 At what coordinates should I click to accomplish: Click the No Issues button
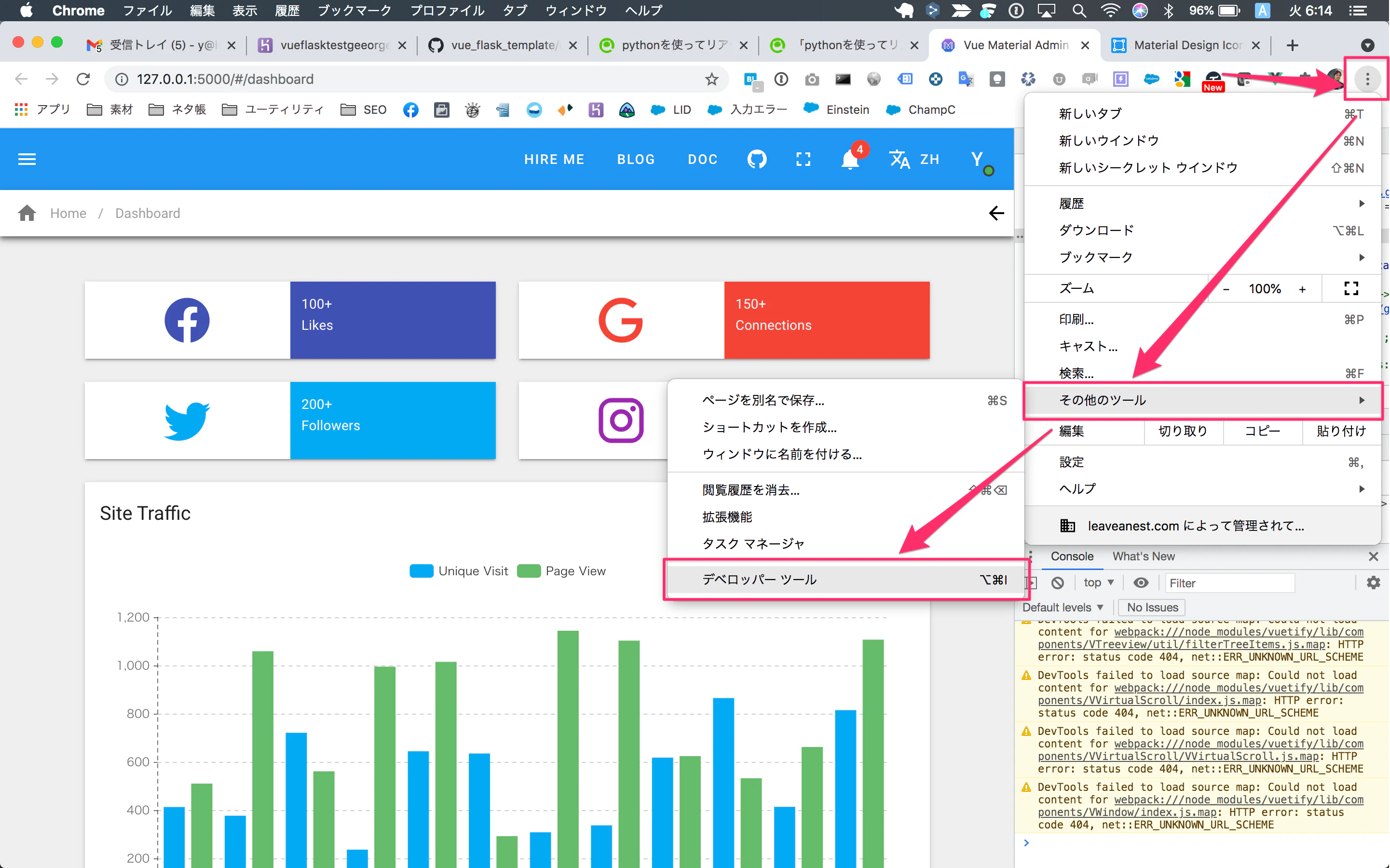pos(1152,608)
